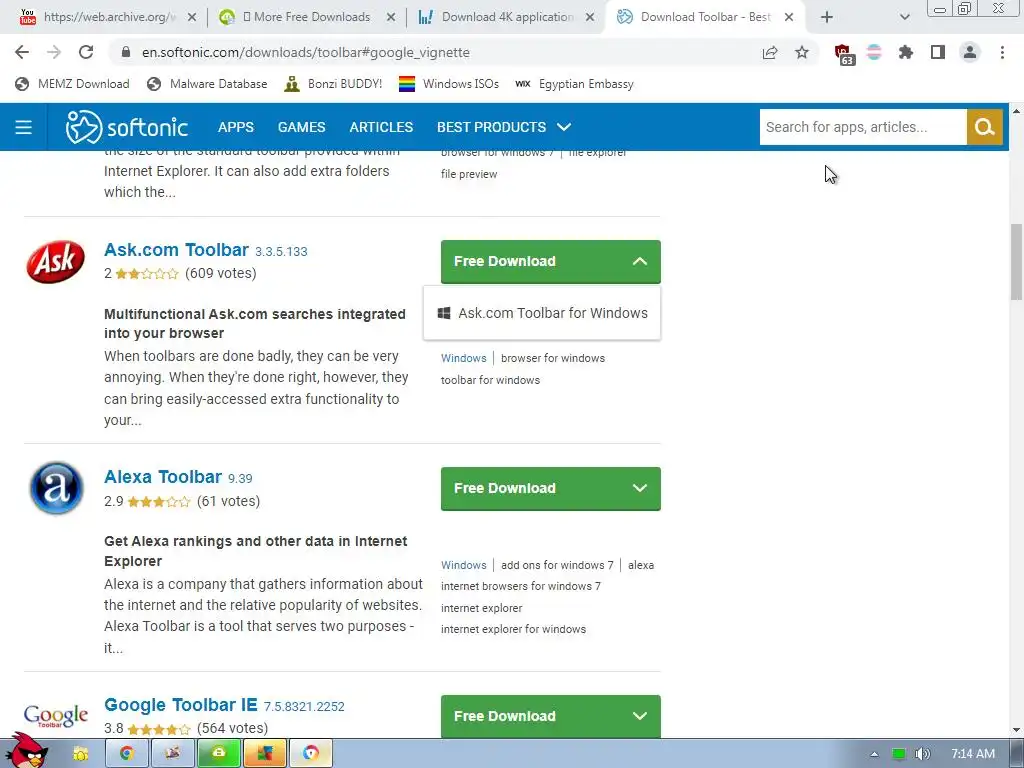Open the Google Toolbar IE title link
Image resolution: width=1024 pixels, height=768 pixels.
(x=181, y=705)
